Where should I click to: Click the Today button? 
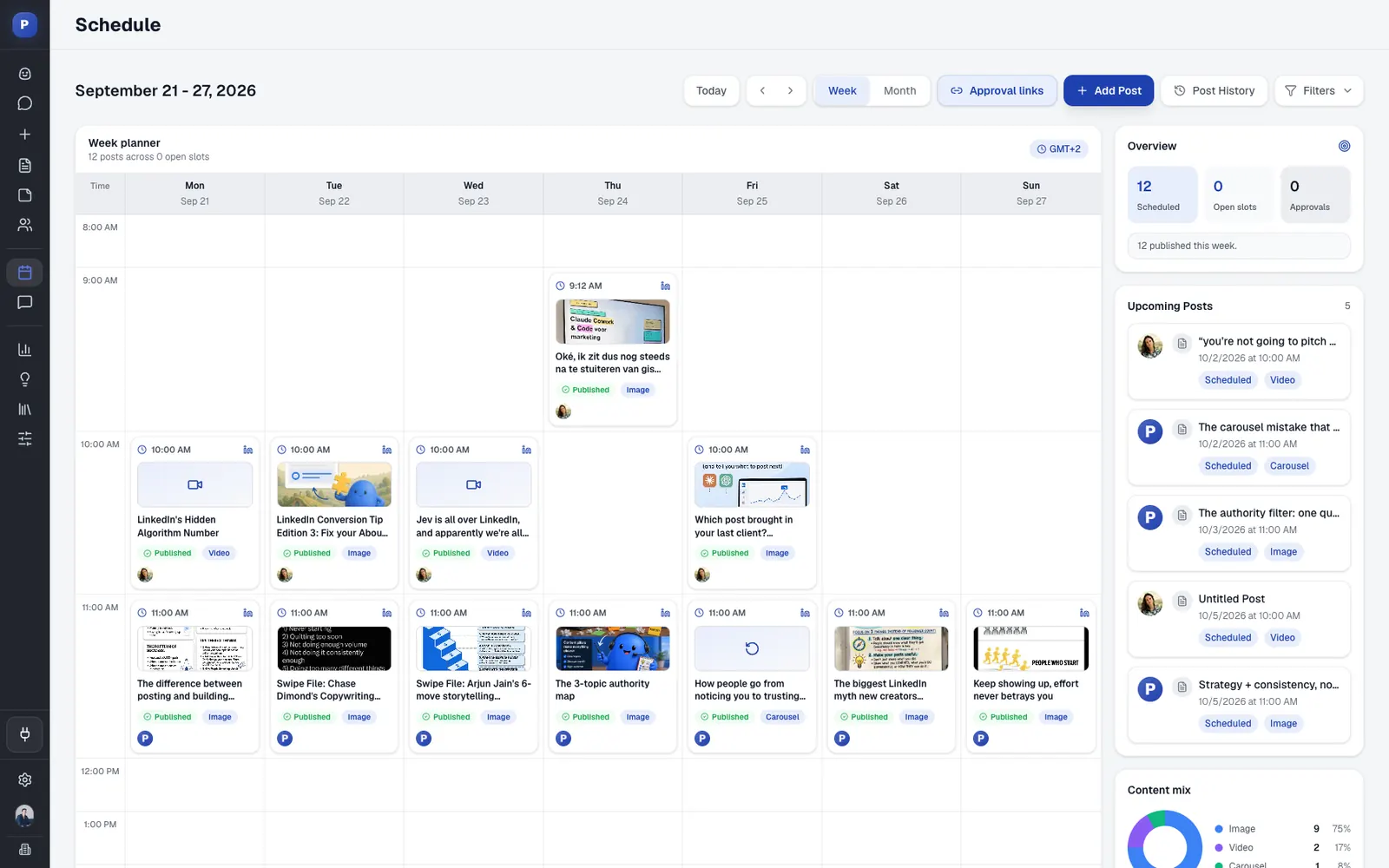coord(711,90)
